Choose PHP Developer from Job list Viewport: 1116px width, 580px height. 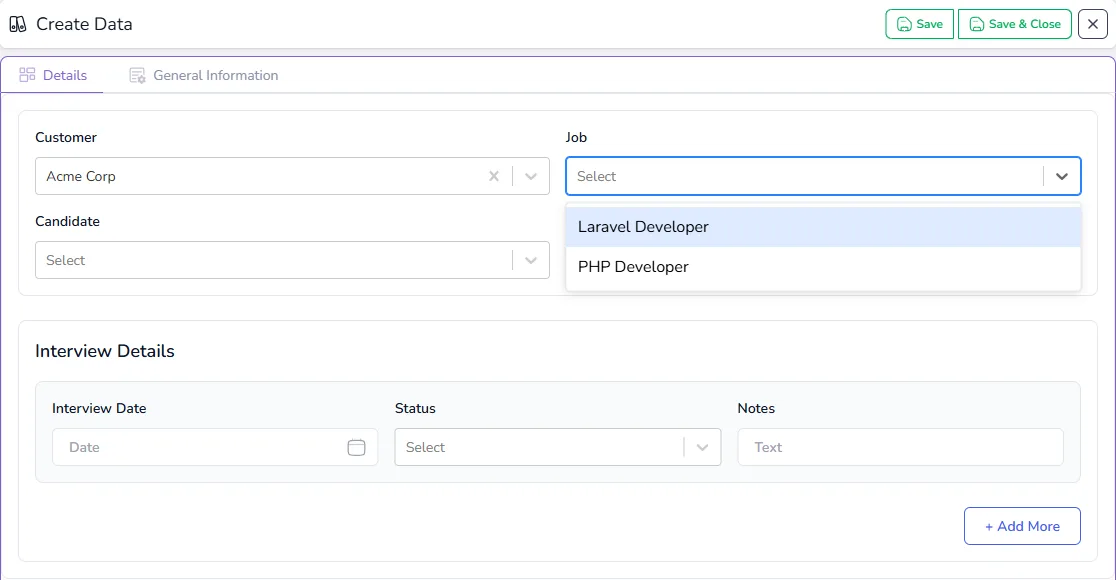pyautogui.click(x=823, y=267)
